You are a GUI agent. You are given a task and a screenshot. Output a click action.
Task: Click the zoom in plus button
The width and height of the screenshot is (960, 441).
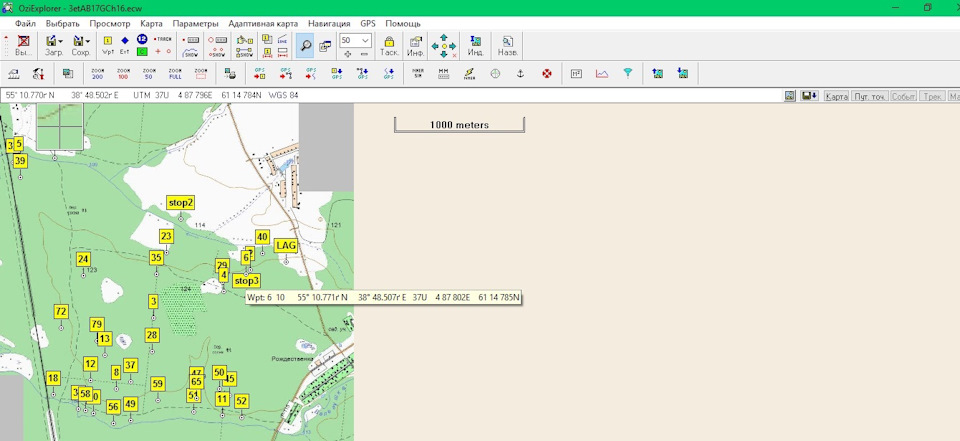(348, 54)
